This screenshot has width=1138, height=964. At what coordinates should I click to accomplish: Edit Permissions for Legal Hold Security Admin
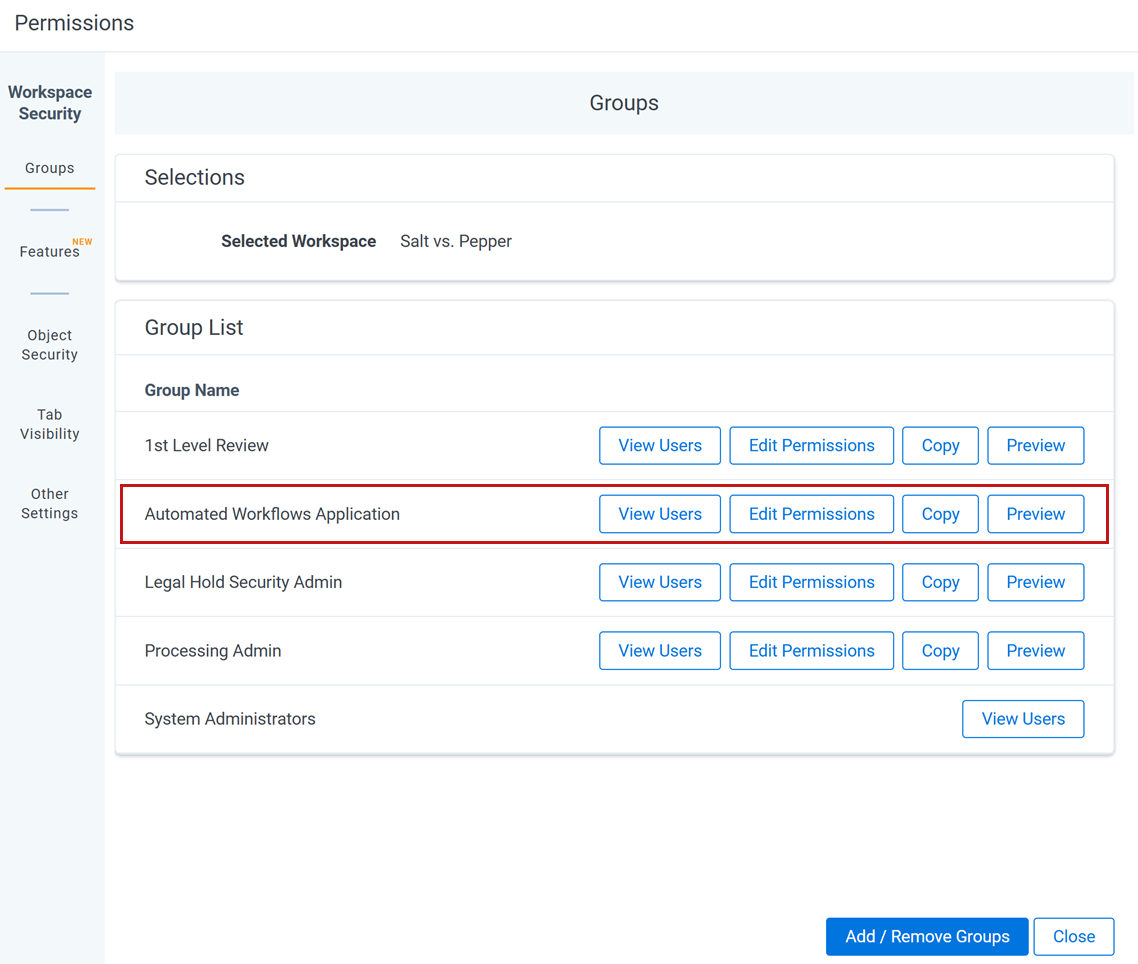811,582
